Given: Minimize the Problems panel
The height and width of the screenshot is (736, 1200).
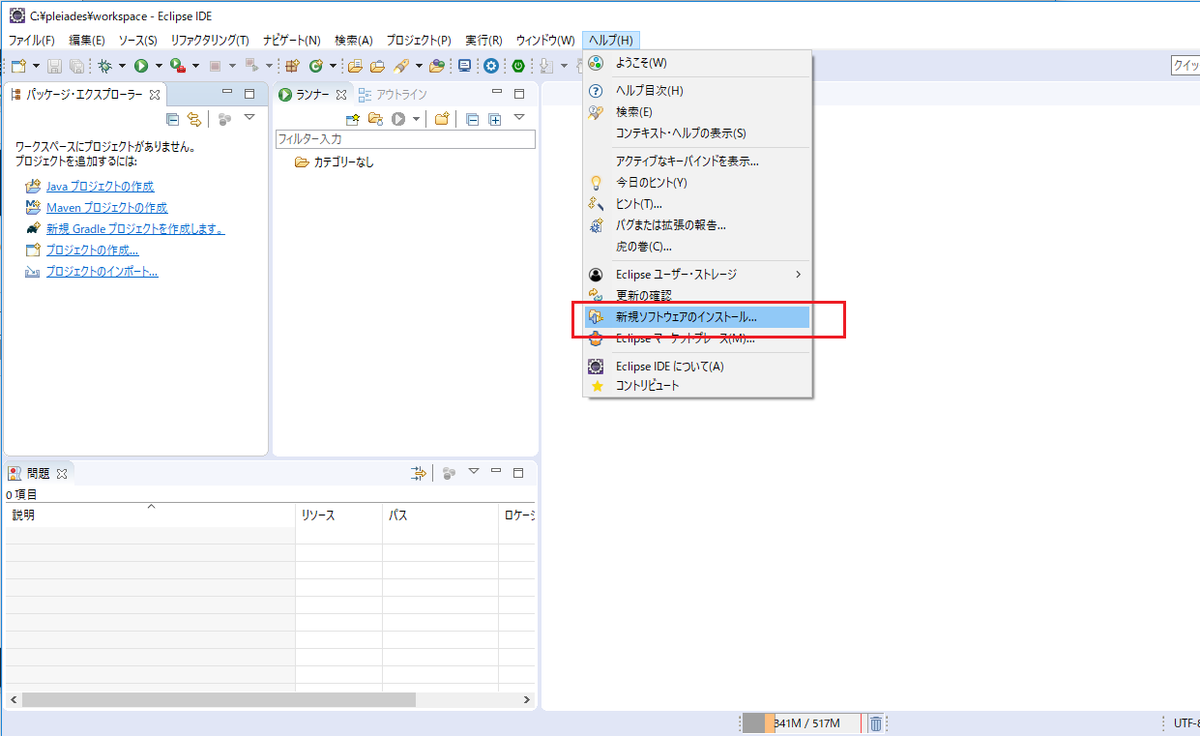Looking at the screenshot, I should point(496,472).
